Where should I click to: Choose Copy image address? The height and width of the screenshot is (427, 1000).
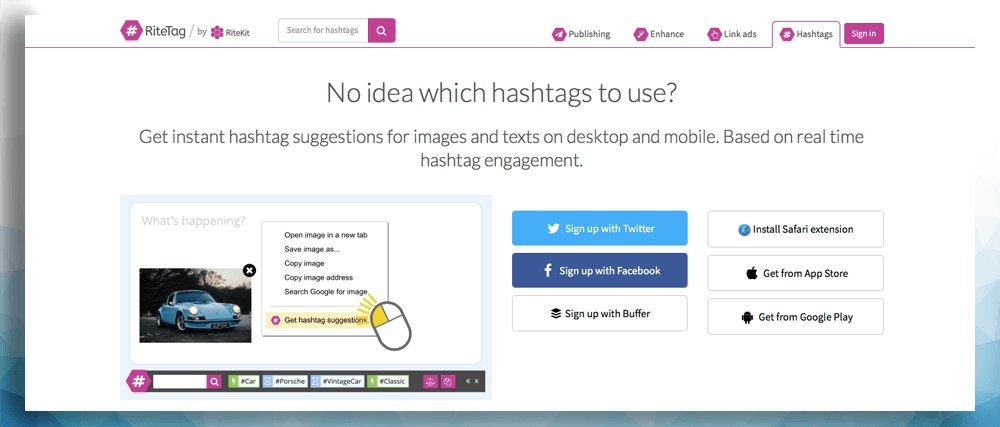pos(318,277)
